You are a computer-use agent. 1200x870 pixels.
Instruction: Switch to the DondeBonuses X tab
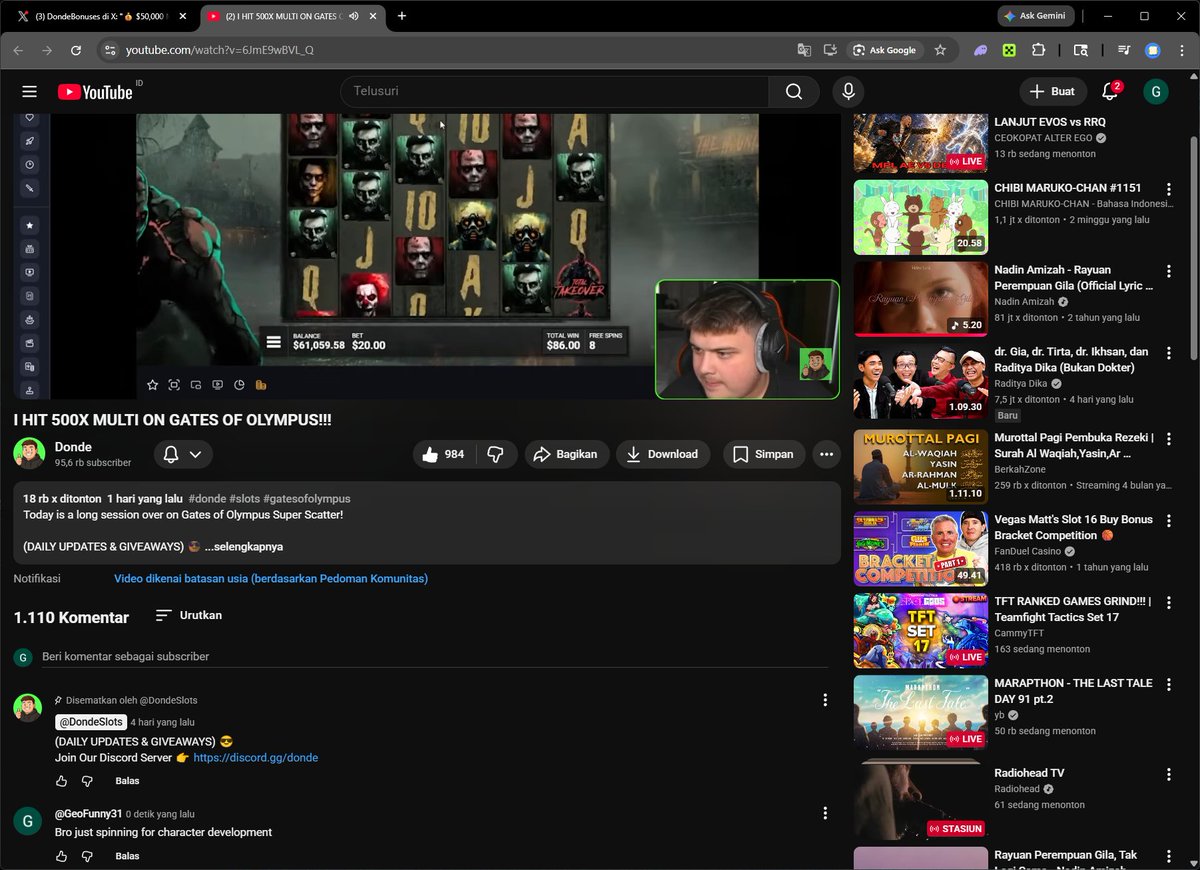pos(100,16)
